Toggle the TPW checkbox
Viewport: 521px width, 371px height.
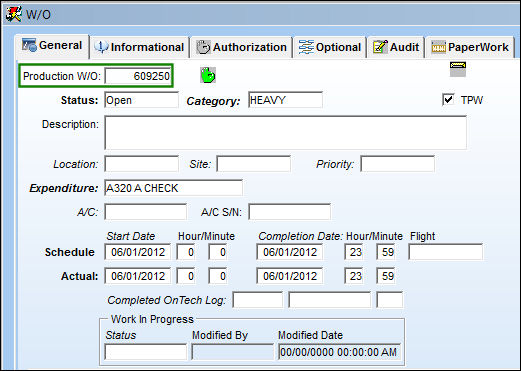448,100
